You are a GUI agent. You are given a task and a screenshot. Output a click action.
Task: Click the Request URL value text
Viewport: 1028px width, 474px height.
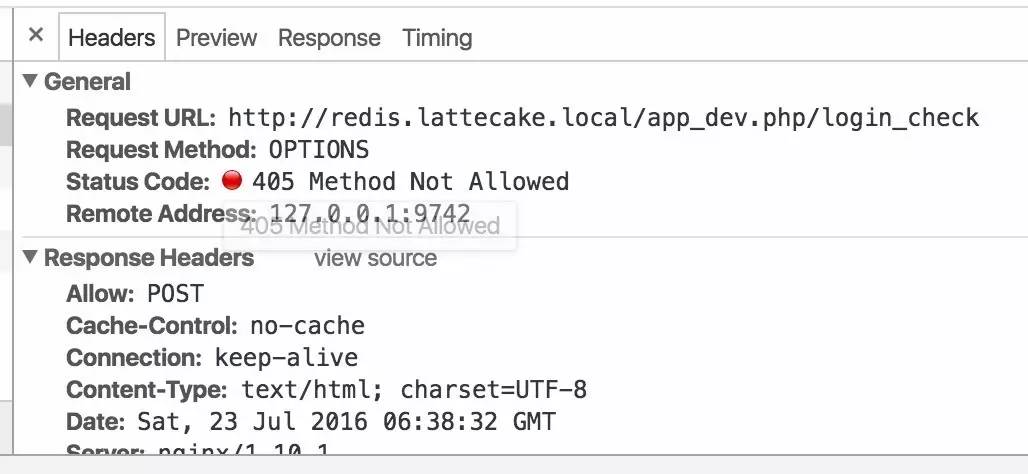point(604,118)
